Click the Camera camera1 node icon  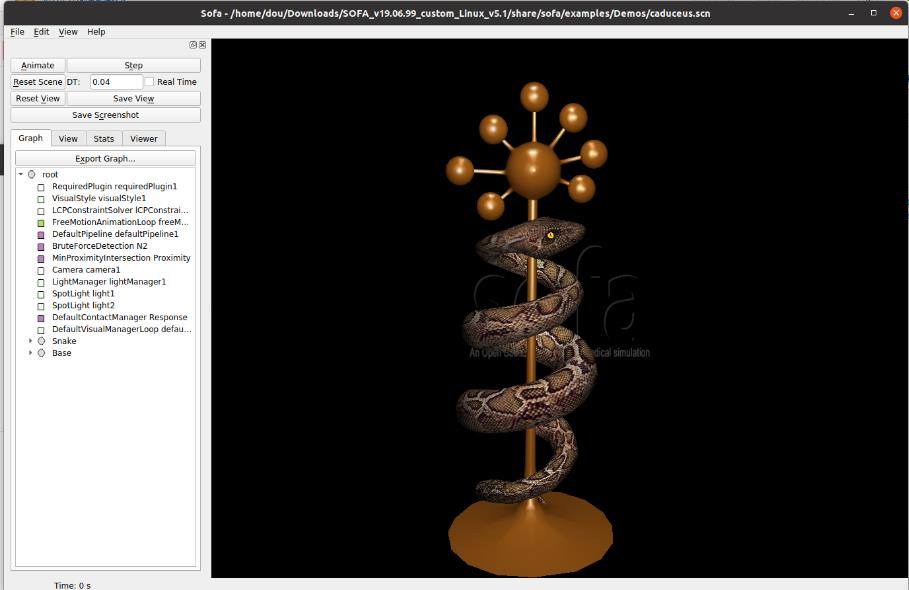coord(41,271)
